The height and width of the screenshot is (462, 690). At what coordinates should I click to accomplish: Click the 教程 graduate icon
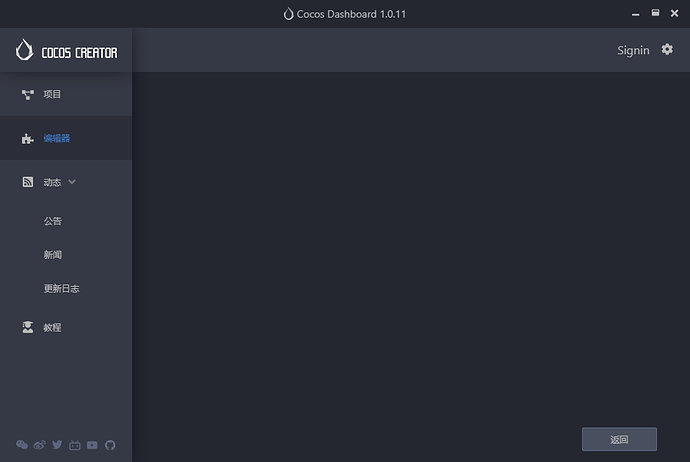(x=28, y=327)
